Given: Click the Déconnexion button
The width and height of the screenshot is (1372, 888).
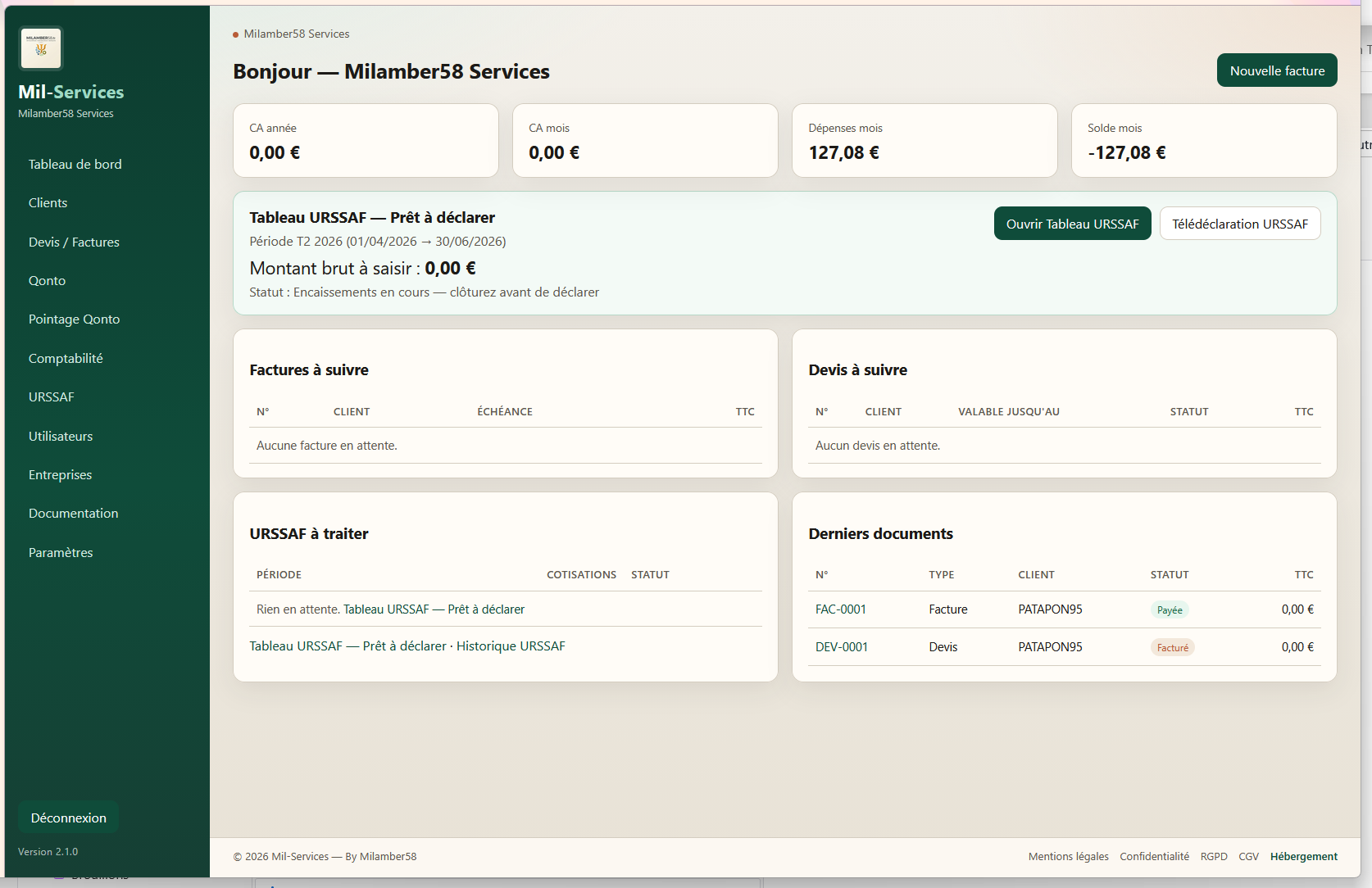Looking at the screenshot, I should [69, 818].
